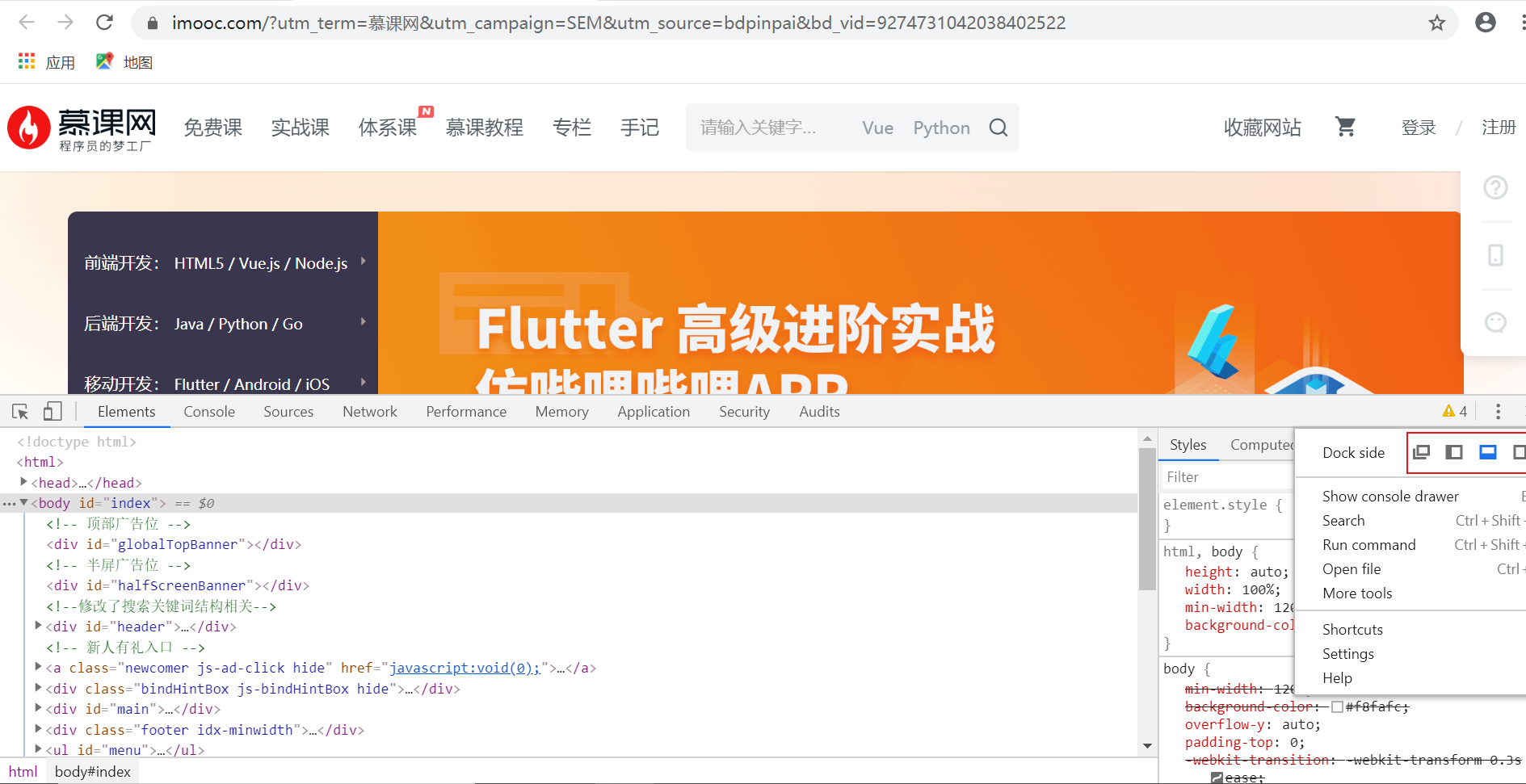Click the javascript:void(0); href link
Screen dimensions: 1526x784
tap(465, 668)
